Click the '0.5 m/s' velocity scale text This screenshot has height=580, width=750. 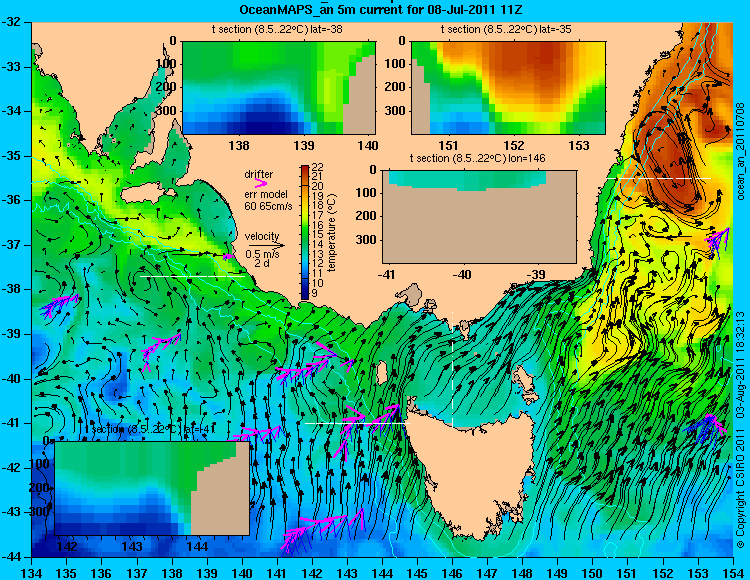(x=263, y=254)
